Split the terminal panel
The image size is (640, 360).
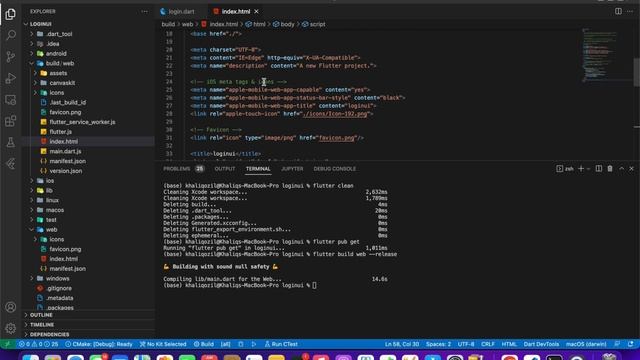[599, 169]
